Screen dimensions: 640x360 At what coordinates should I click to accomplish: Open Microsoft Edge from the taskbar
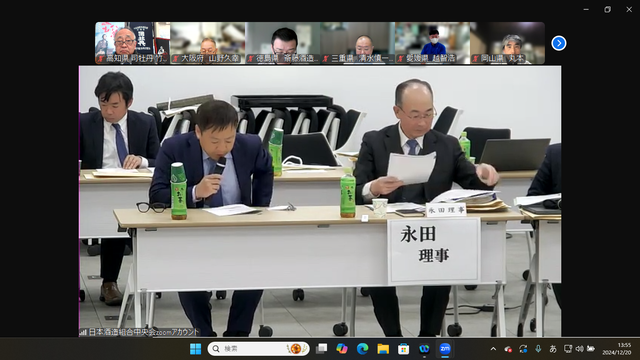tap(362, 349)
